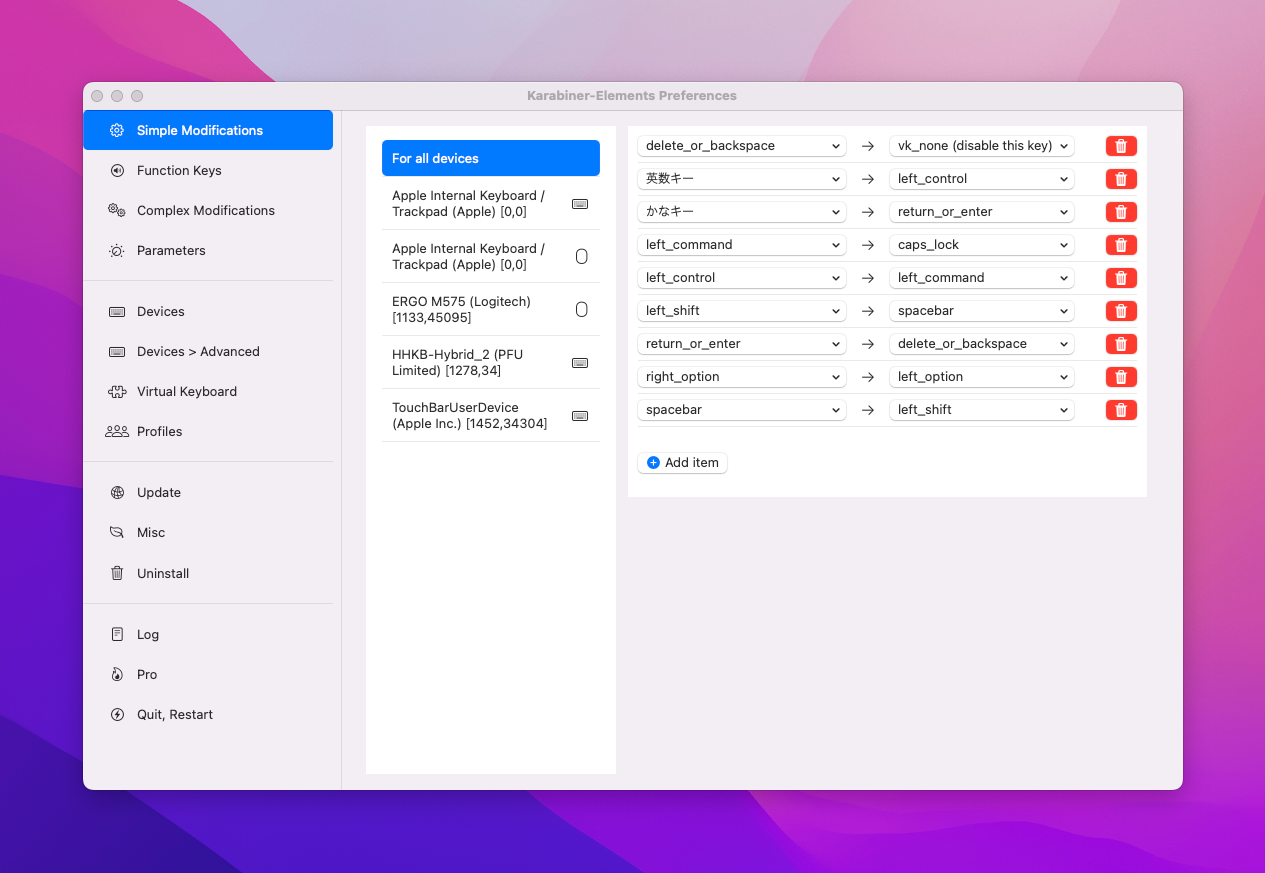Select Apple Internal Keyboard entry with mouse icon

491,256
